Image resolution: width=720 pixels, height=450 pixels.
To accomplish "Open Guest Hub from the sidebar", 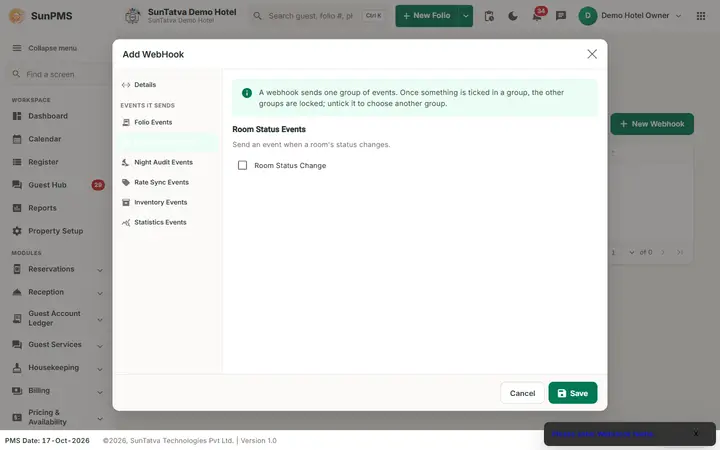I will click(57, 185).
